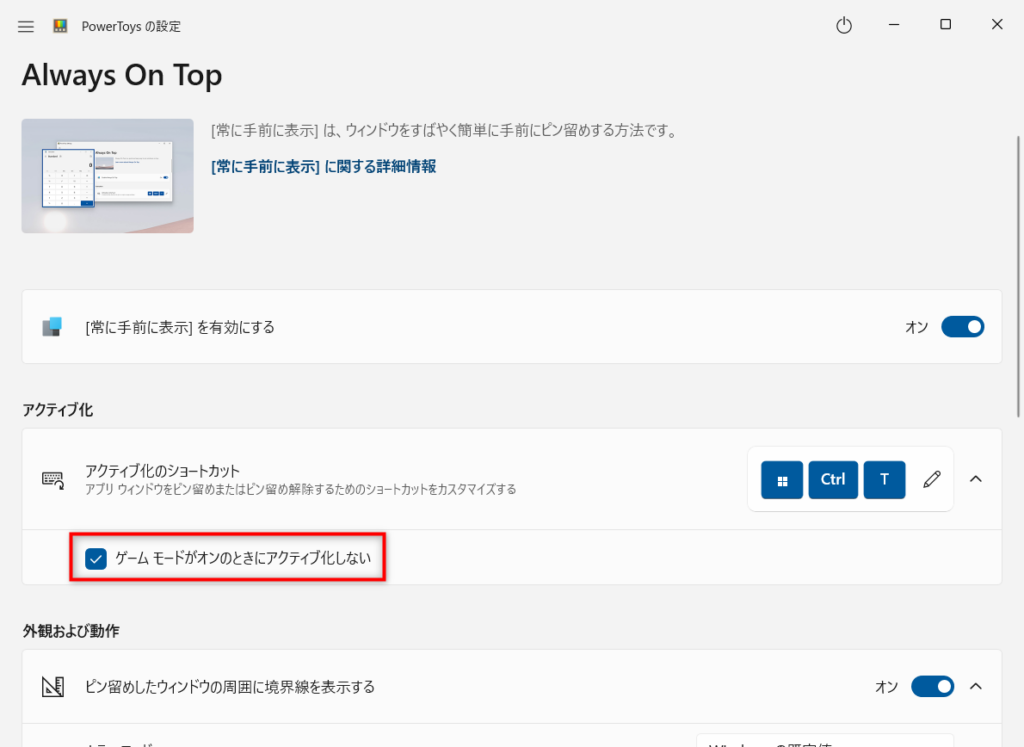Click the vertical scrollbar on the right

point(1017,276)
